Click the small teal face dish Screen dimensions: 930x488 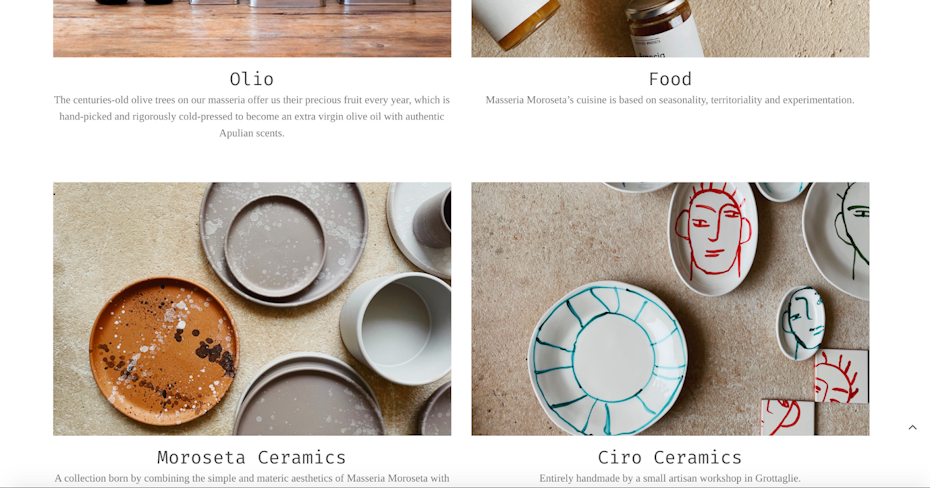tap(801, 323)
